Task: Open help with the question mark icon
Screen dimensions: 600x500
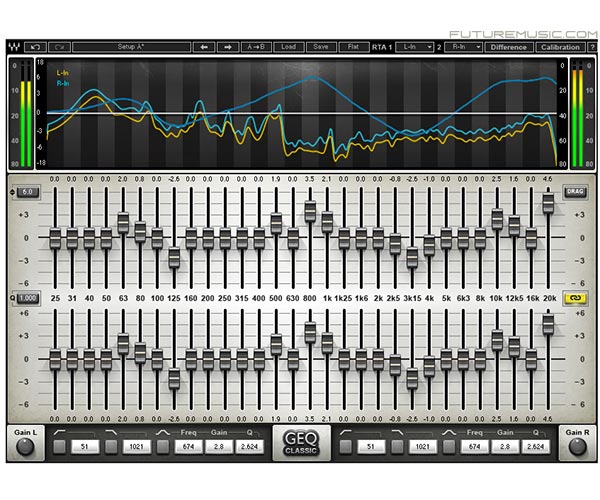Action: tap(593, 47)
